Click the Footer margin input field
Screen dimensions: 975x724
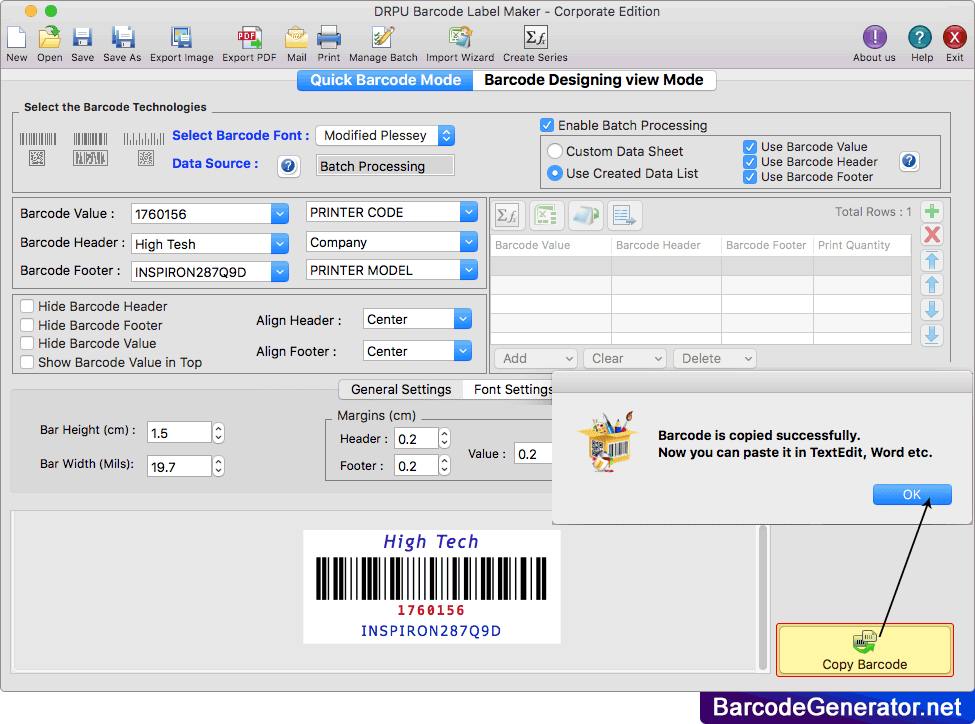[416, 466]
